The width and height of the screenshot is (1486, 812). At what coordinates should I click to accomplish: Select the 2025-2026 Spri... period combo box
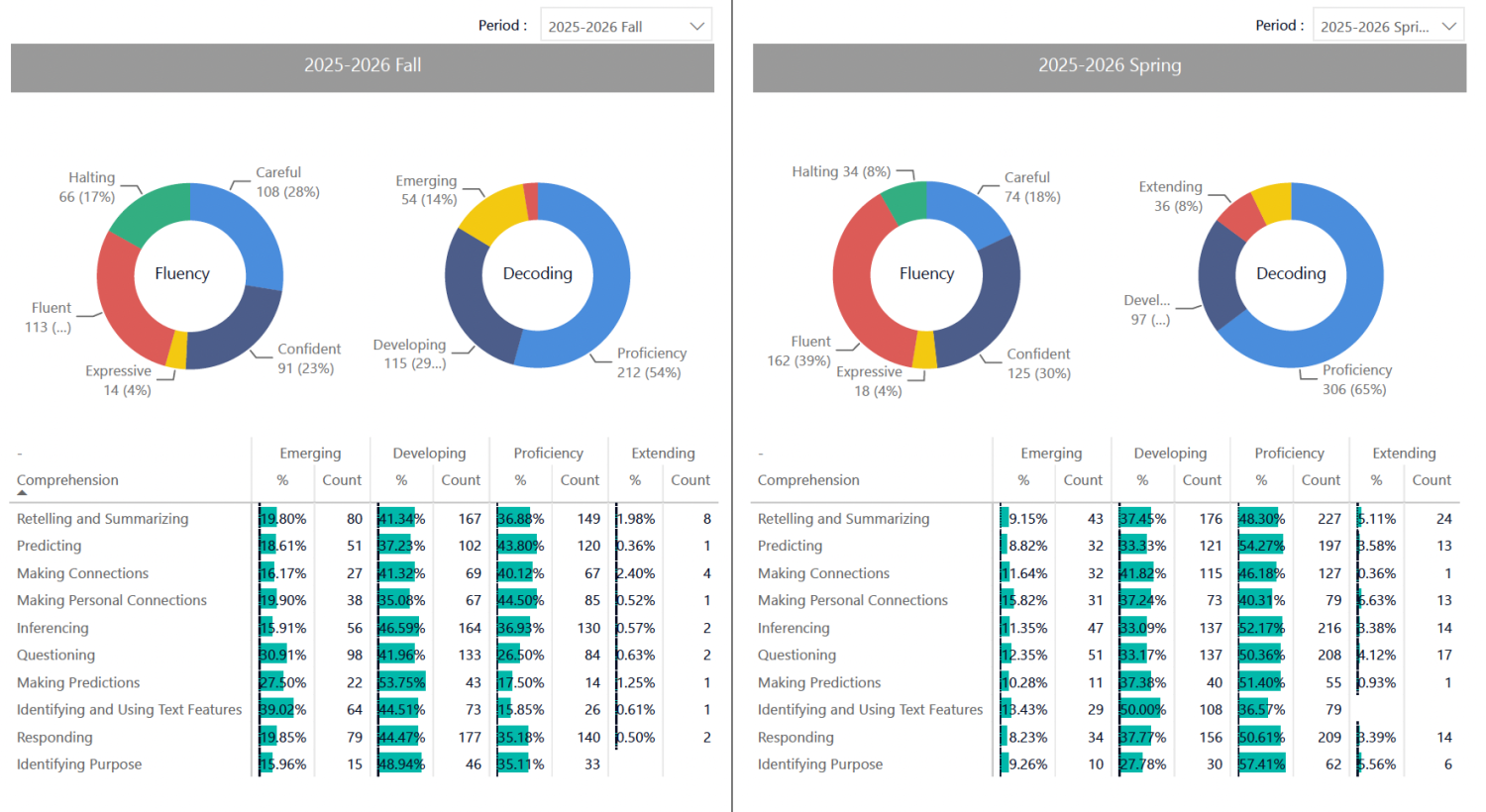pos(1389,26)
